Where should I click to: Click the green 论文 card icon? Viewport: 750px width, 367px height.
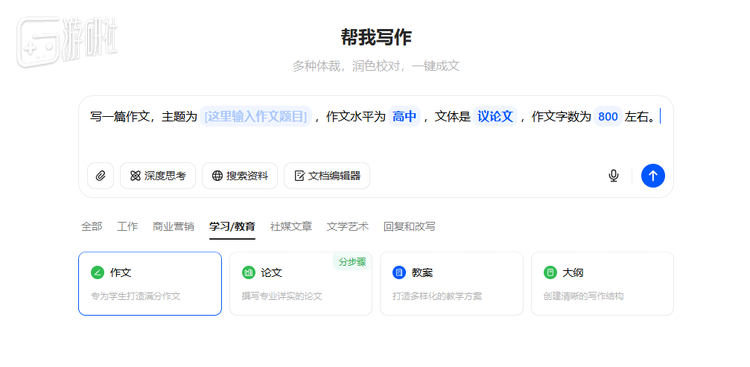click(x=249, y=273)
